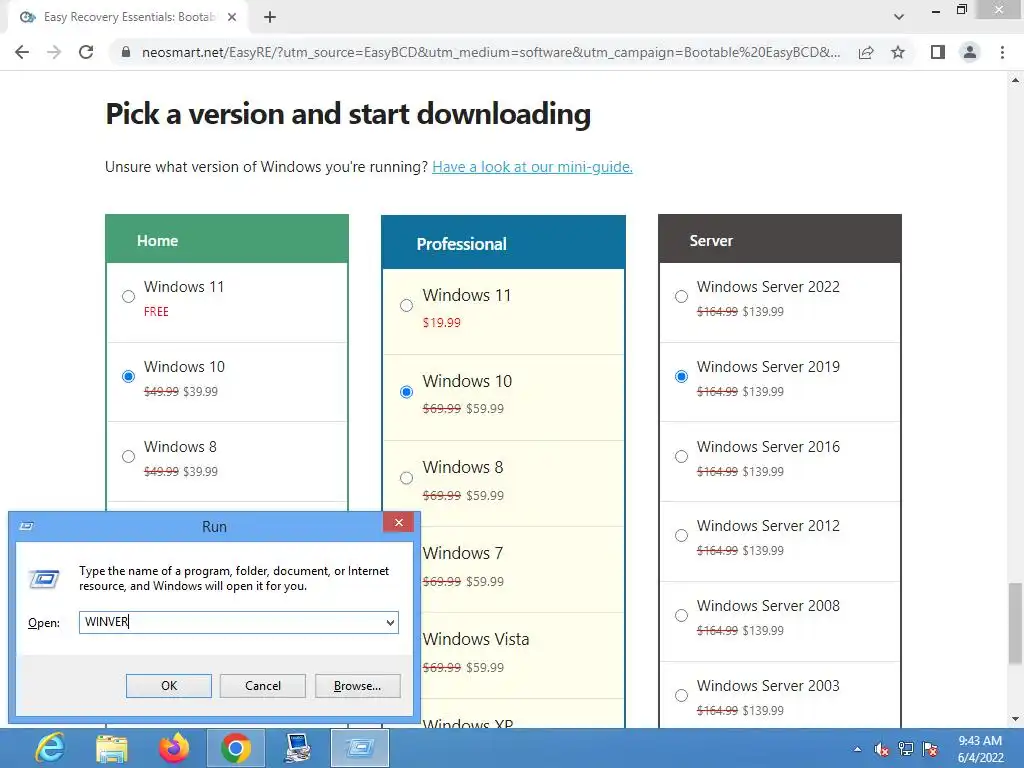
Task: Open Chrome's three-dot menu
Action: pos(1002,52)
